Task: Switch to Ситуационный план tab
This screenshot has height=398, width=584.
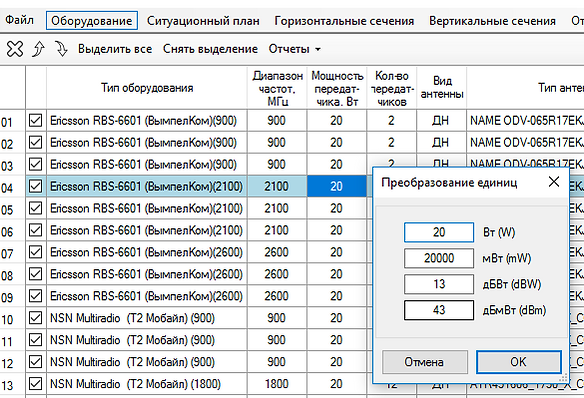Action: point(203,20)
